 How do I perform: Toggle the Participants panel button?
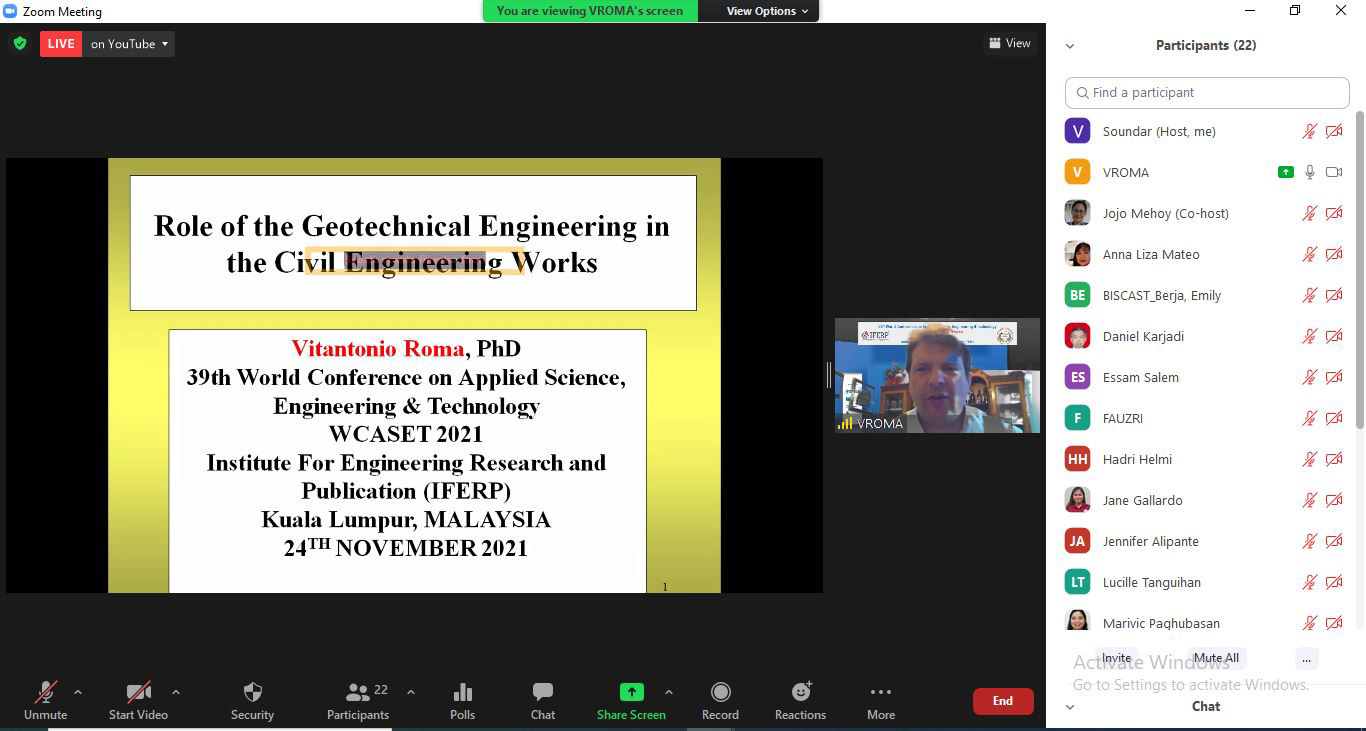(358, 700)
